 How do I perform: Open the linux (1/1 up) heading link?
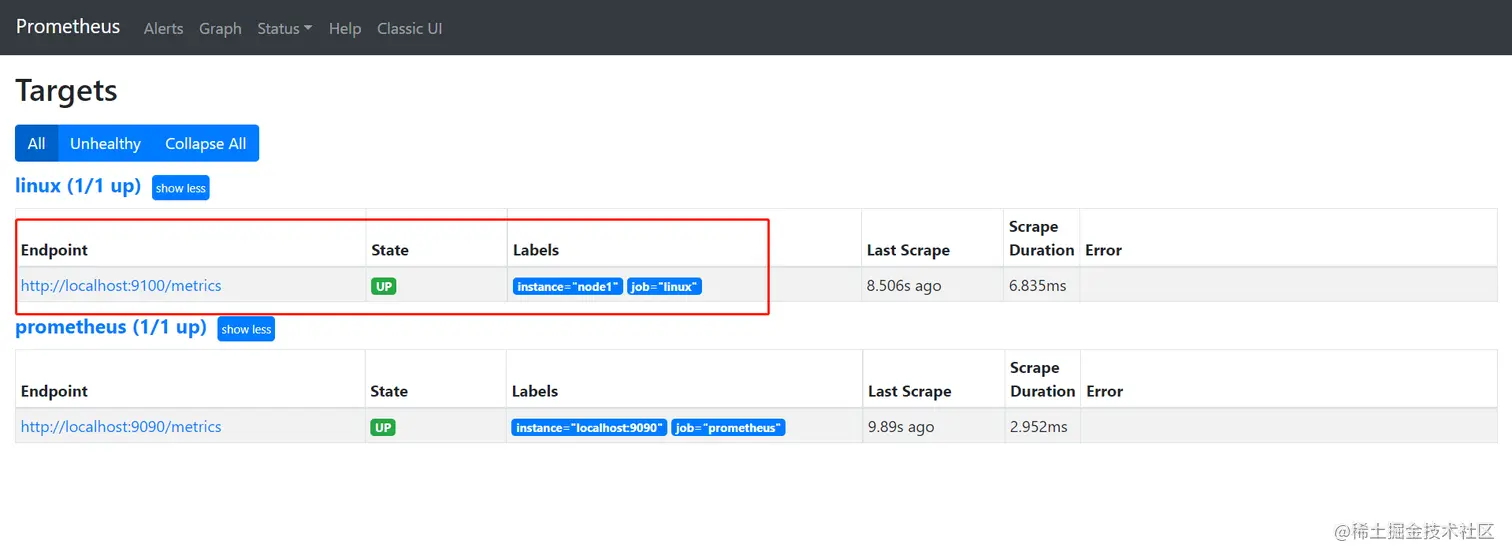pos(78,186)
